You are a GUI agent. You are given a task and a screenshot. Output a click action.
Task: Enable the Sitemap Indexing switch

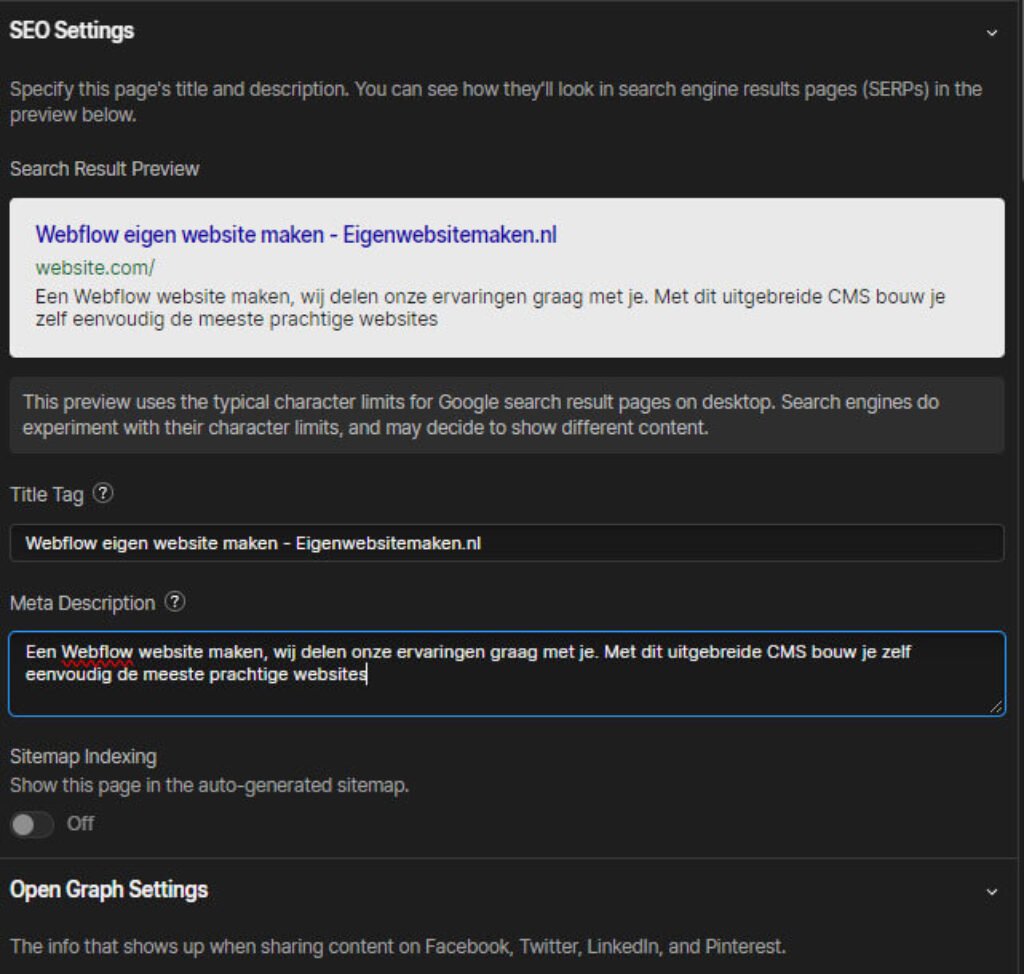coord(32,824)
